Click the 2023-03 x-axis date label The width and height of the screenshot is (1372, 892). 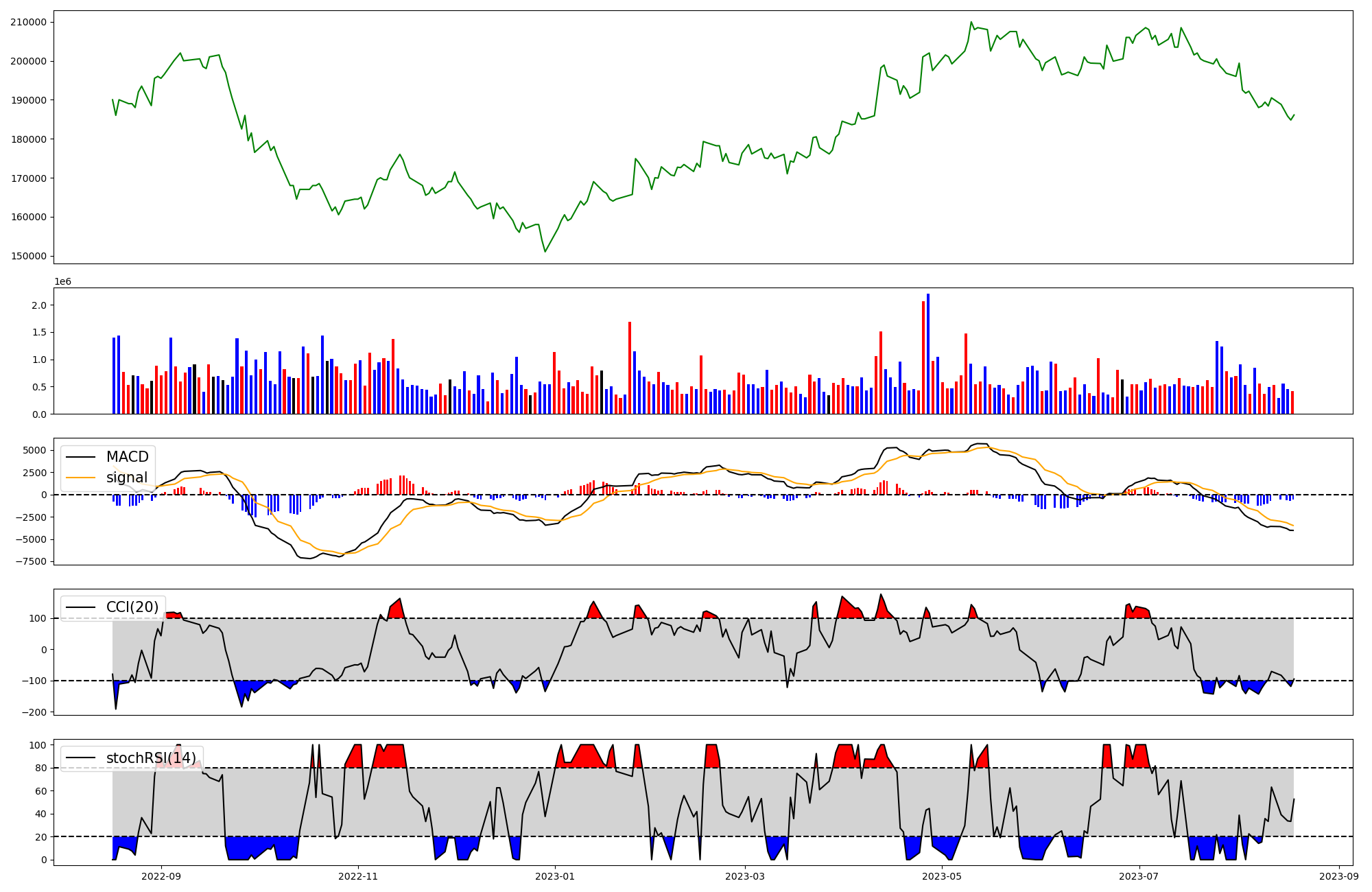pyautogui.click(x=744, y=876)
